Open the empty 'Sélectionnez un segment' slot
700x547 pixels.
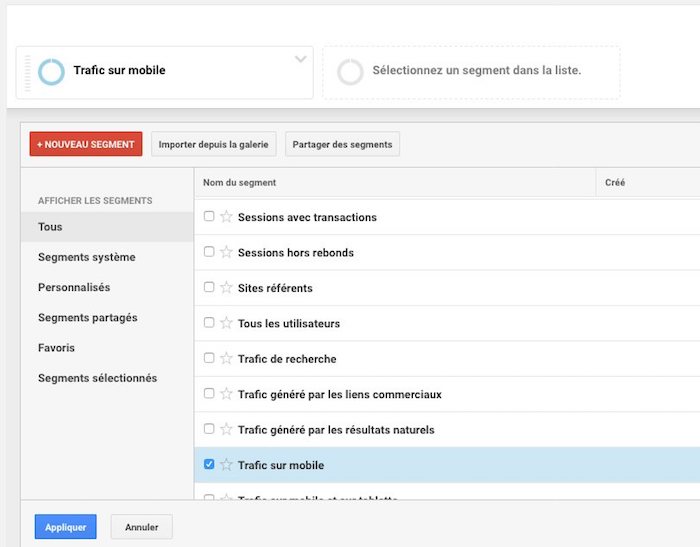(x=470, y=71)
